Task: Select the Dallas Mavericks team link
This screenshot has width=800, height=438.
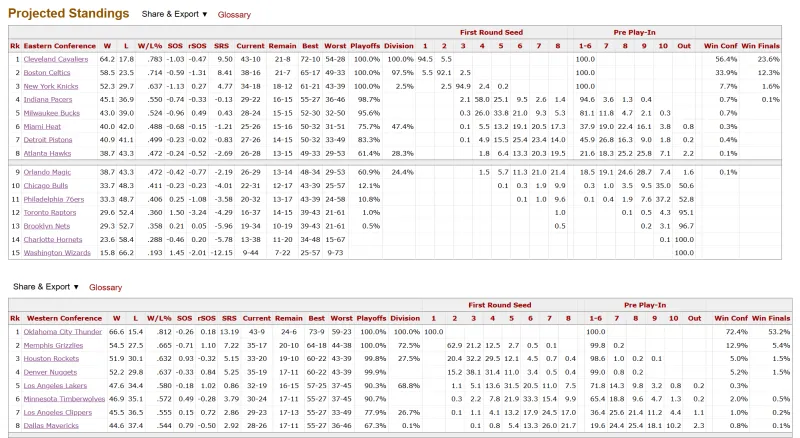Action: (51, 426)
